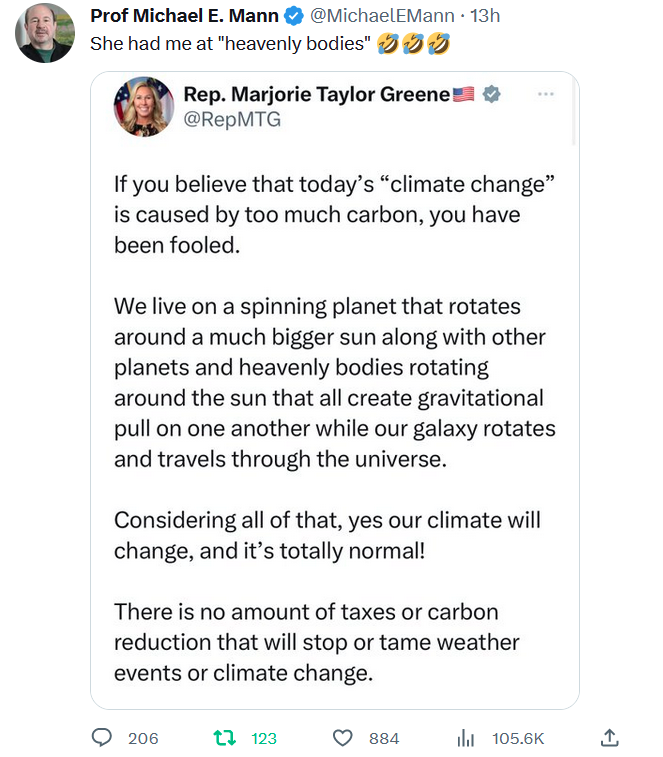Image resolution: width=663 pixels, height=757 pixels.
Task: Open quoted tweet text about climate change
Action: 334,400
